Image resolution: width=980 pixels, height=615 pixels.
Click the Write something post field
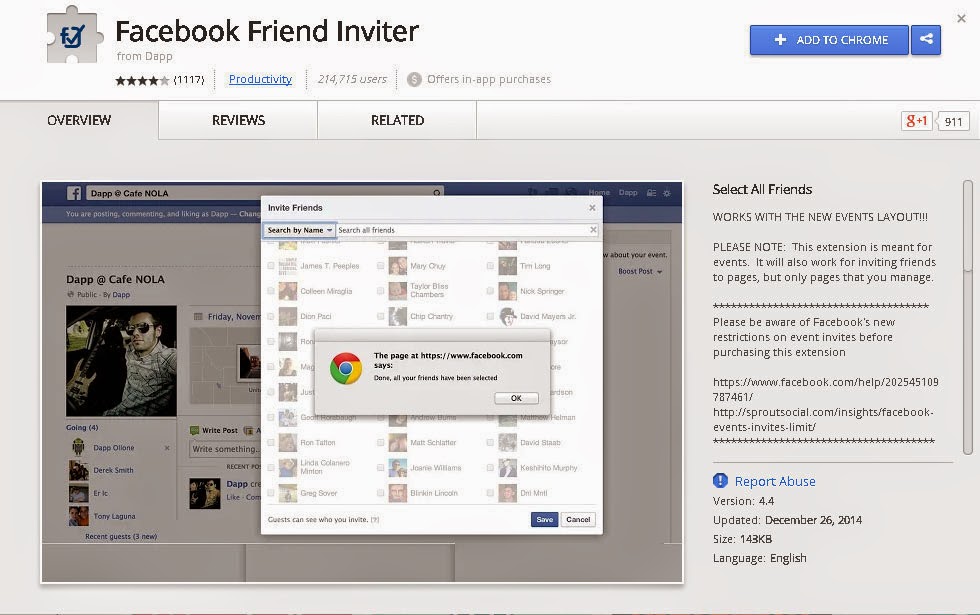coord(225,449)
